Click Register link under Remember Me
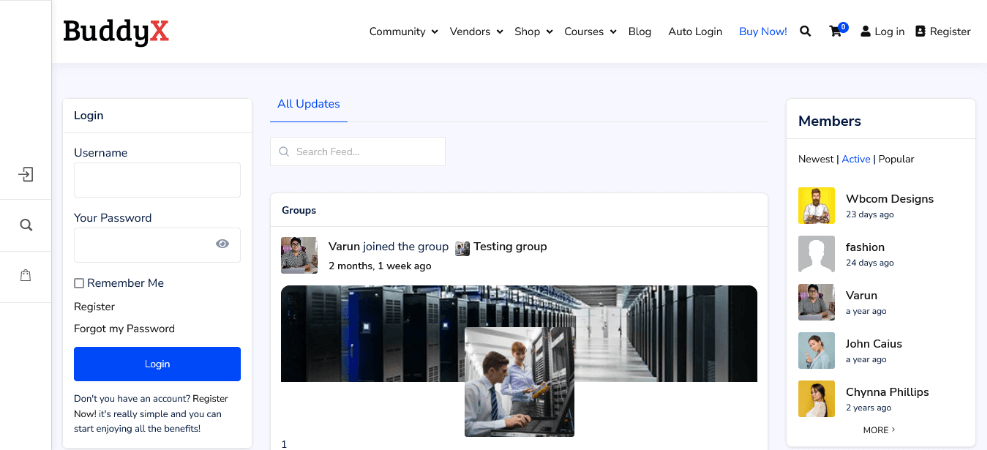Screen dimensions: 987x450 point(94,307)
